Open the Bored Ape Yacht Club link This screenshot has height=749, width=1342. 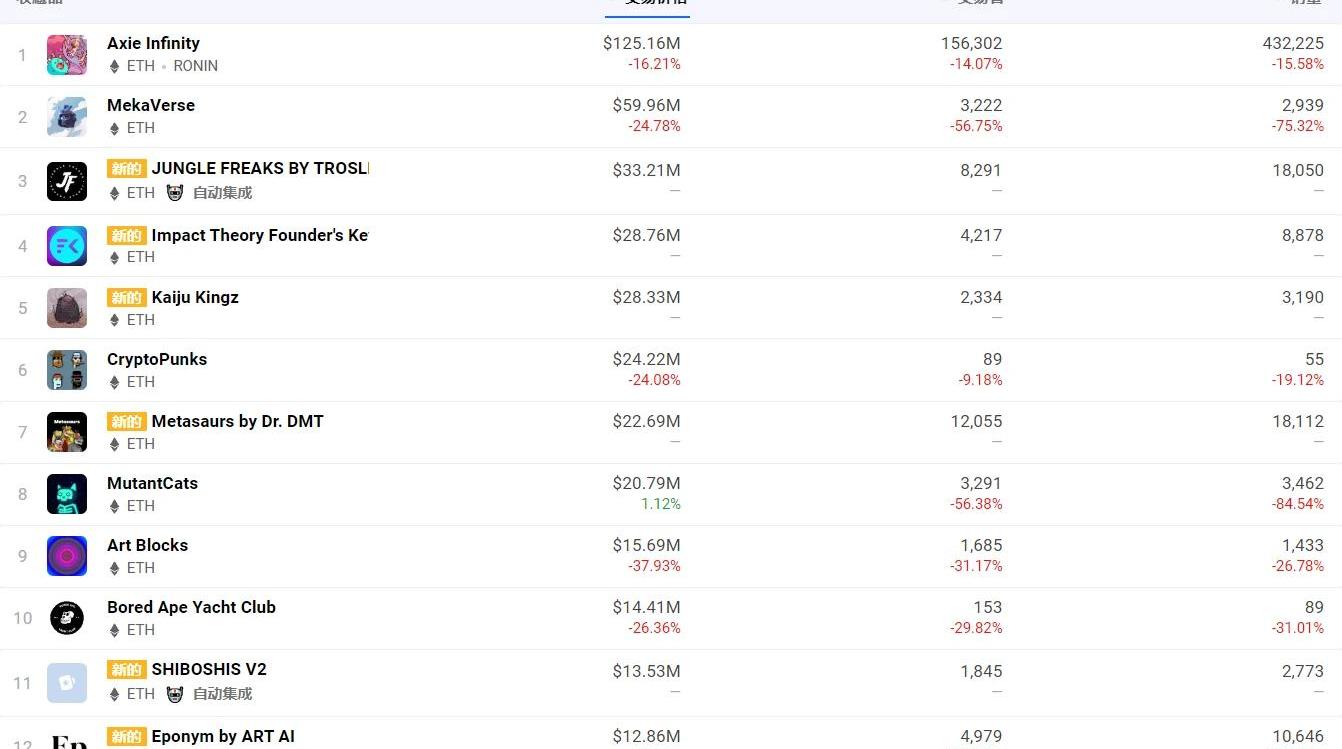click(x=191, y=607)
